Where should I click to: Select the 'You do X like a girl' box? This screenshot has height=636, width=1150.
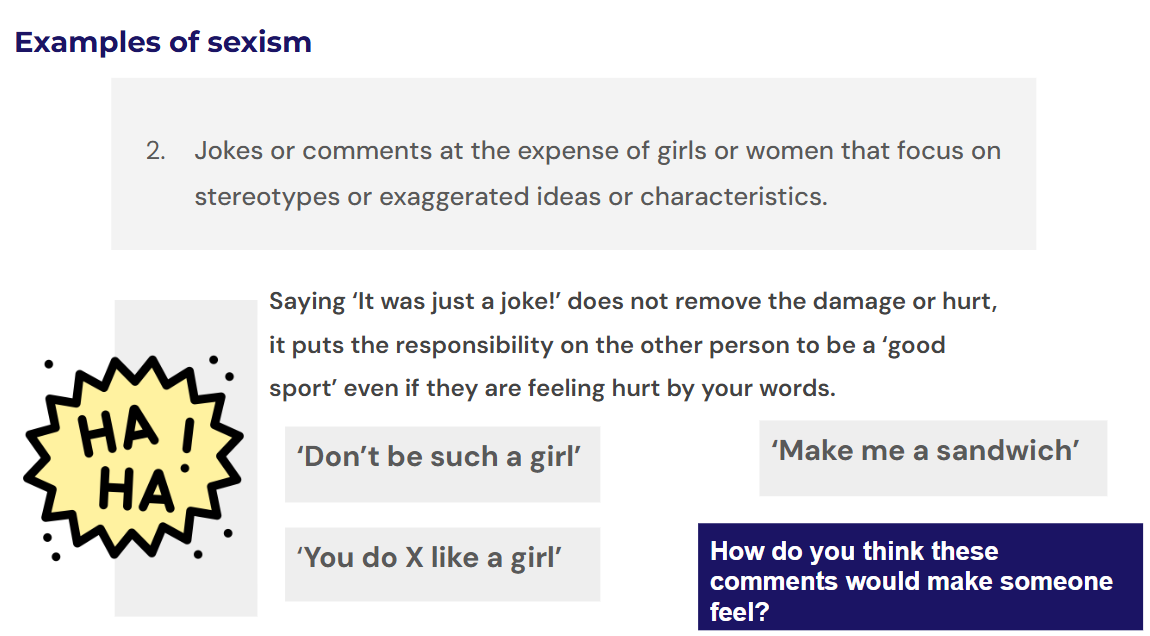[x=442, y=558]
